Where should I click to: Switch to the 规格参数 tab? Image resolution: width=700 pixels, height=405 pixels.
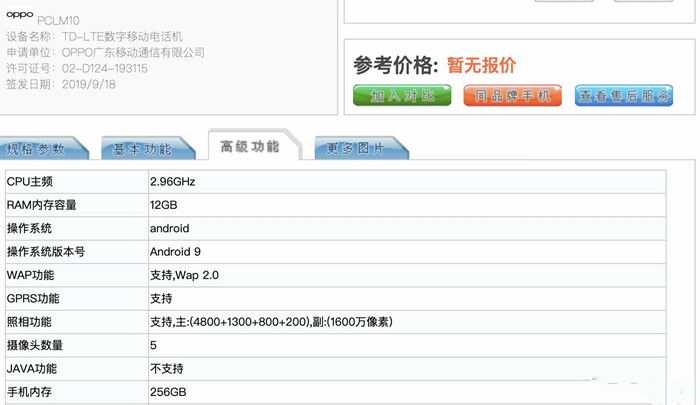37,149
